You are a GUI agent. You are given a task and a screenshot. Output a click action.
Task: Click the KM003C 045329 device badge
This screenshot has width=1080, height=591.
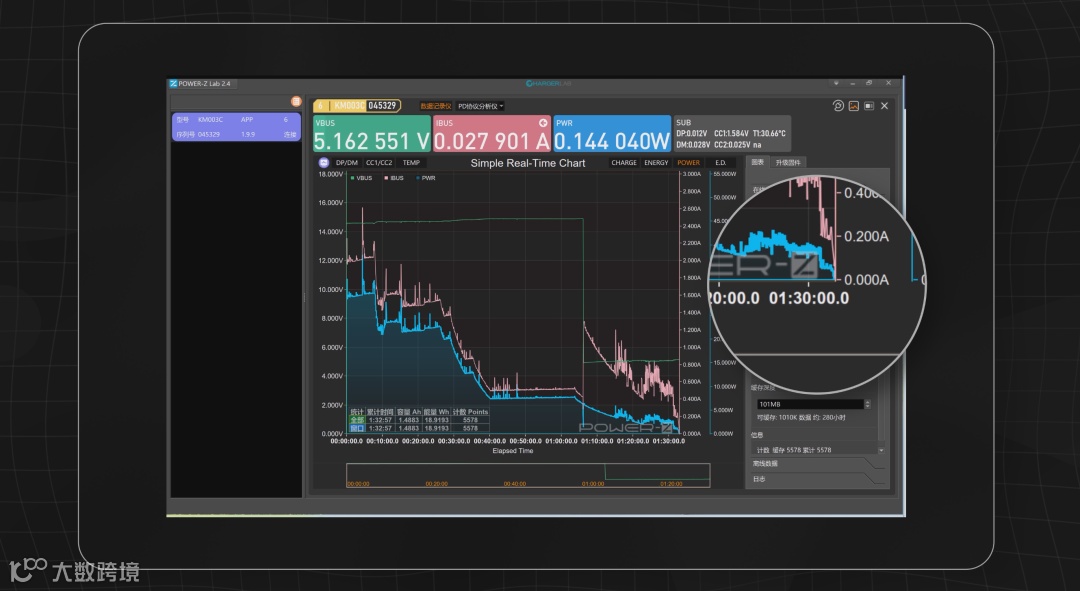tap(357, 105)
